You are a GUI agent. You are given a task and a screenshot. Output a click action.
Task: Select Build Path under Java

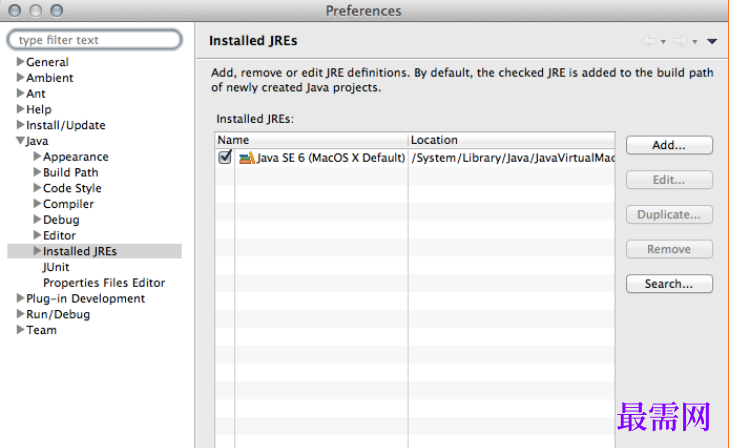[71, 172]
